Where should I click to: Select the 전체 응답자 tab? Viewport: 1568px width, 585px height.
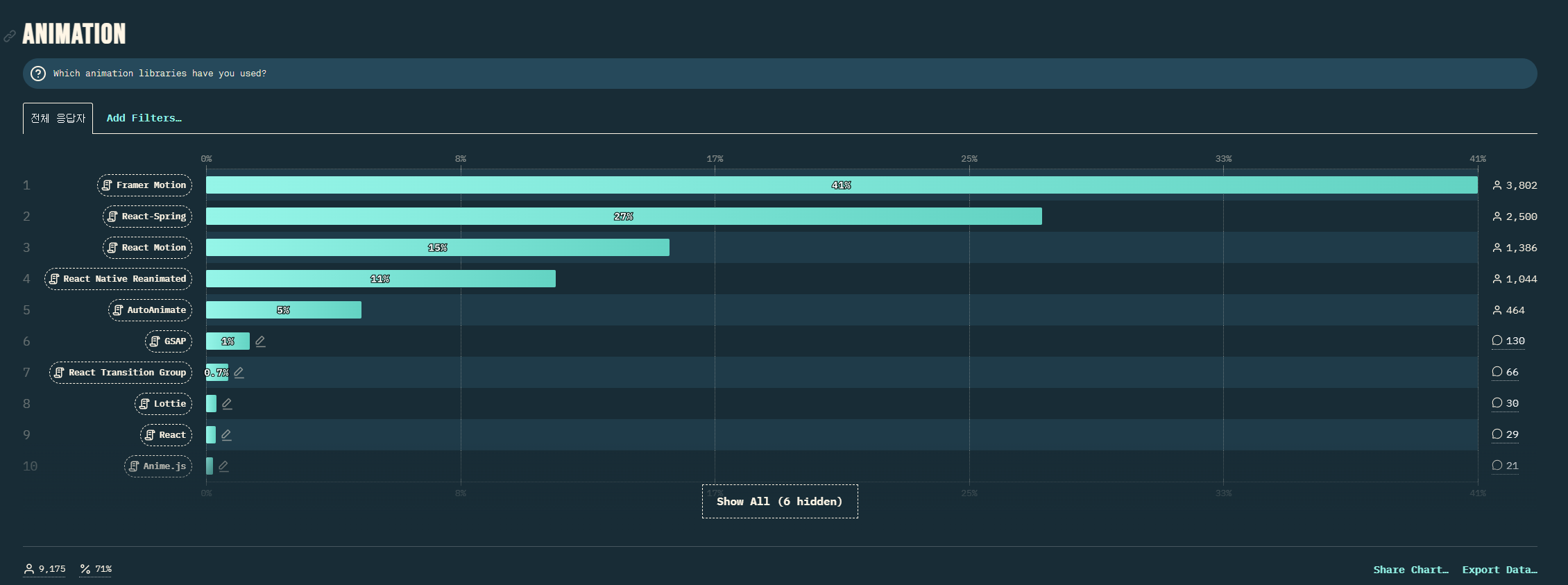[x=58, y=119]
